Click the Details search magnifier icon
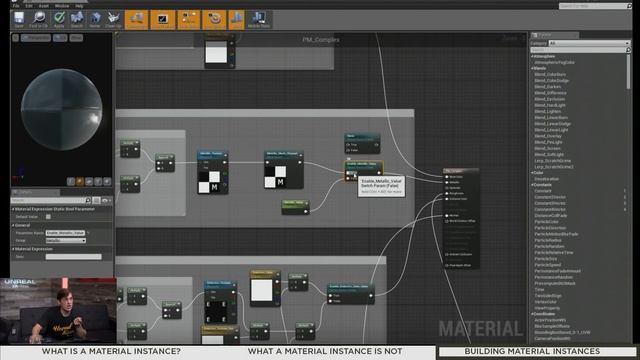 pyautogui.click(x=88, y=200)
